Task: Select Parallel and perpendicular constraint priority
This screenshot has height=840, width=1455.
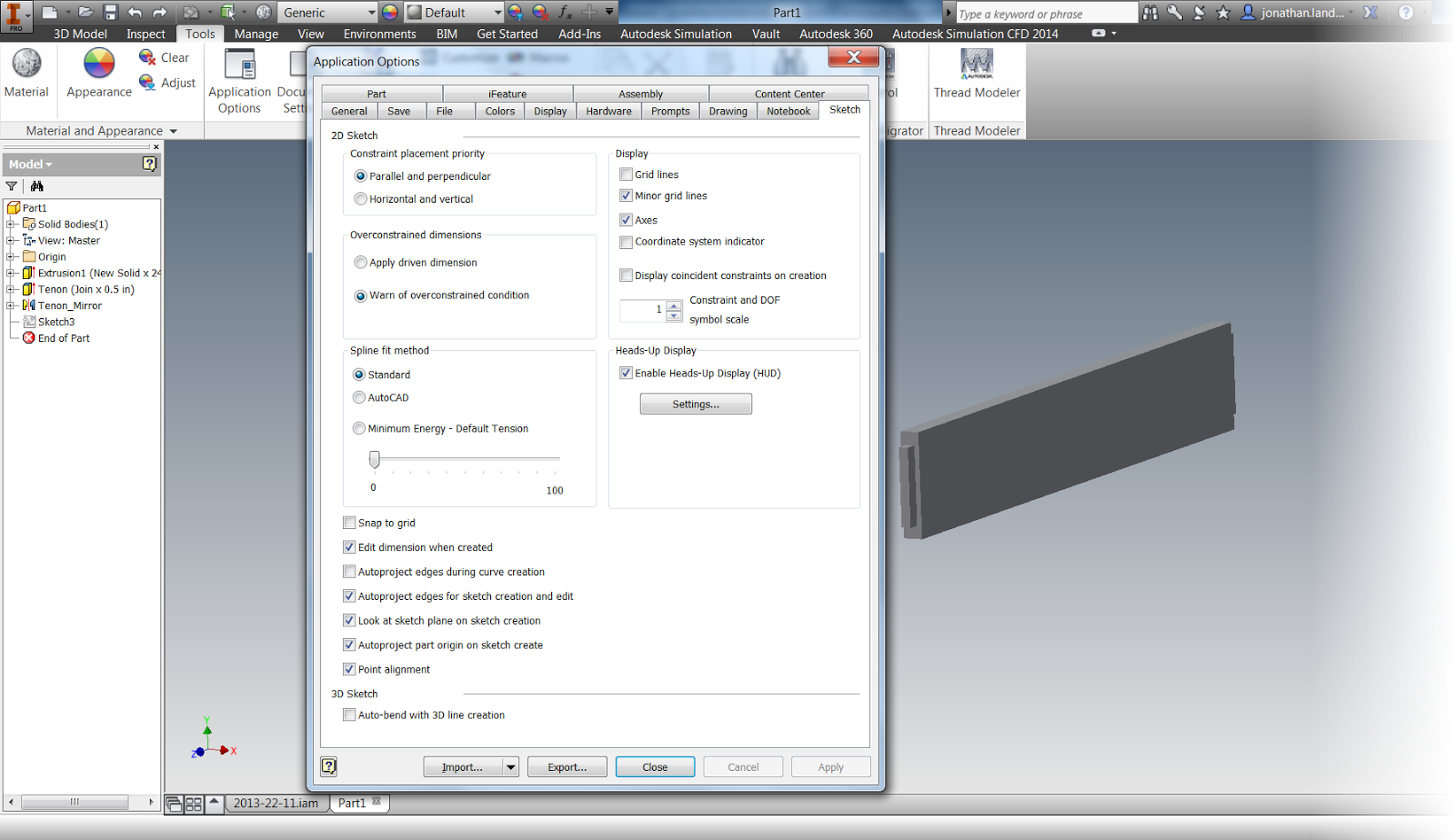Action: click(x=361, y=176)
